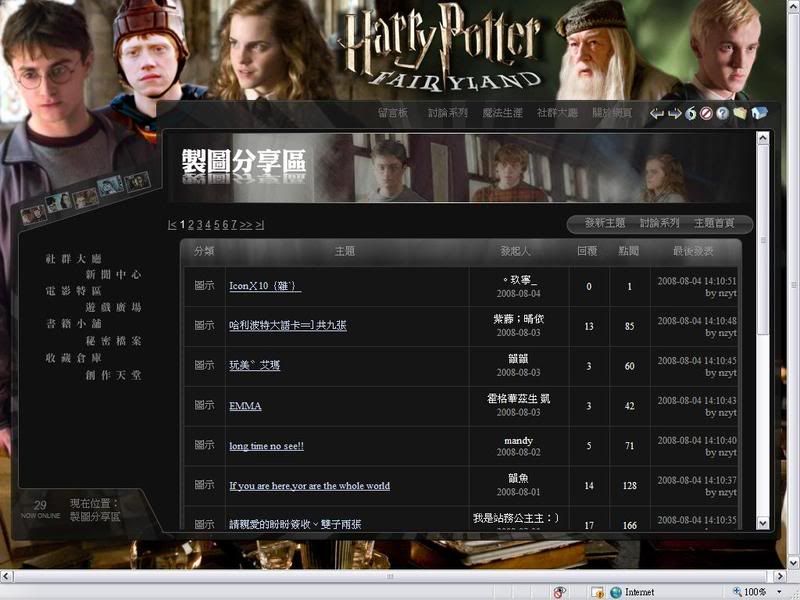Click view count 166 in the last row
The width and height of the screenshot is (800, 600).
click(x=630, y=525)
